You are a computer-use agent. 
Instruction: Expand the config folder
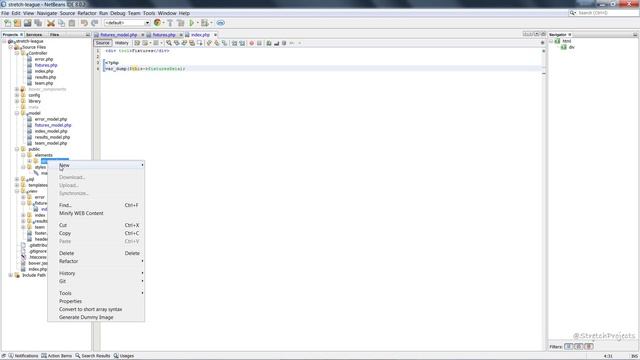(17, 95)
